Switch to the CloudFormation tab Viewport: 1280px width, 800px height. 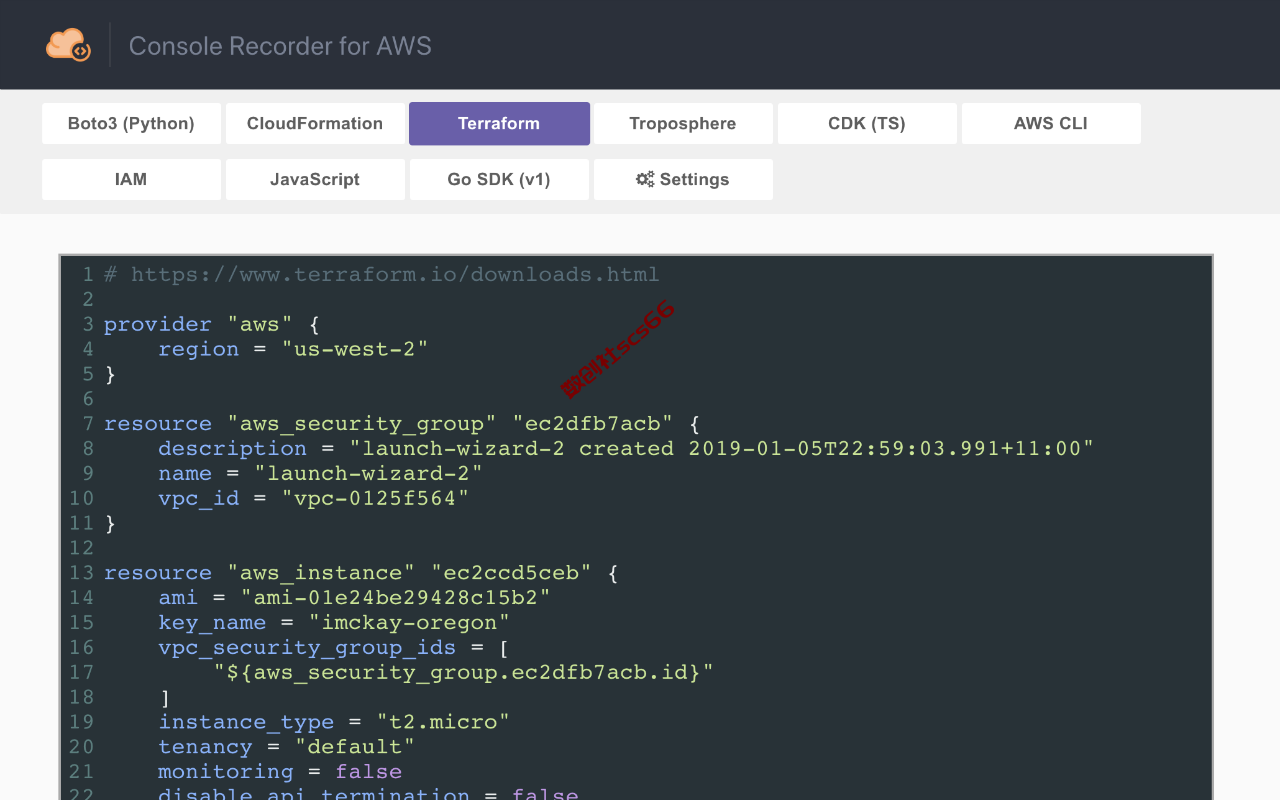coord(315,124)
